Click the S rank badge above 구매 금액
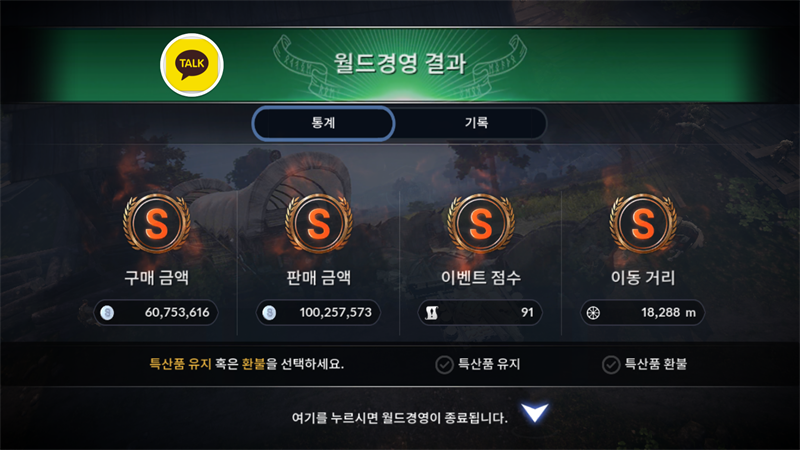The width and height of the screenshot is (800, 450). (157, 223)
